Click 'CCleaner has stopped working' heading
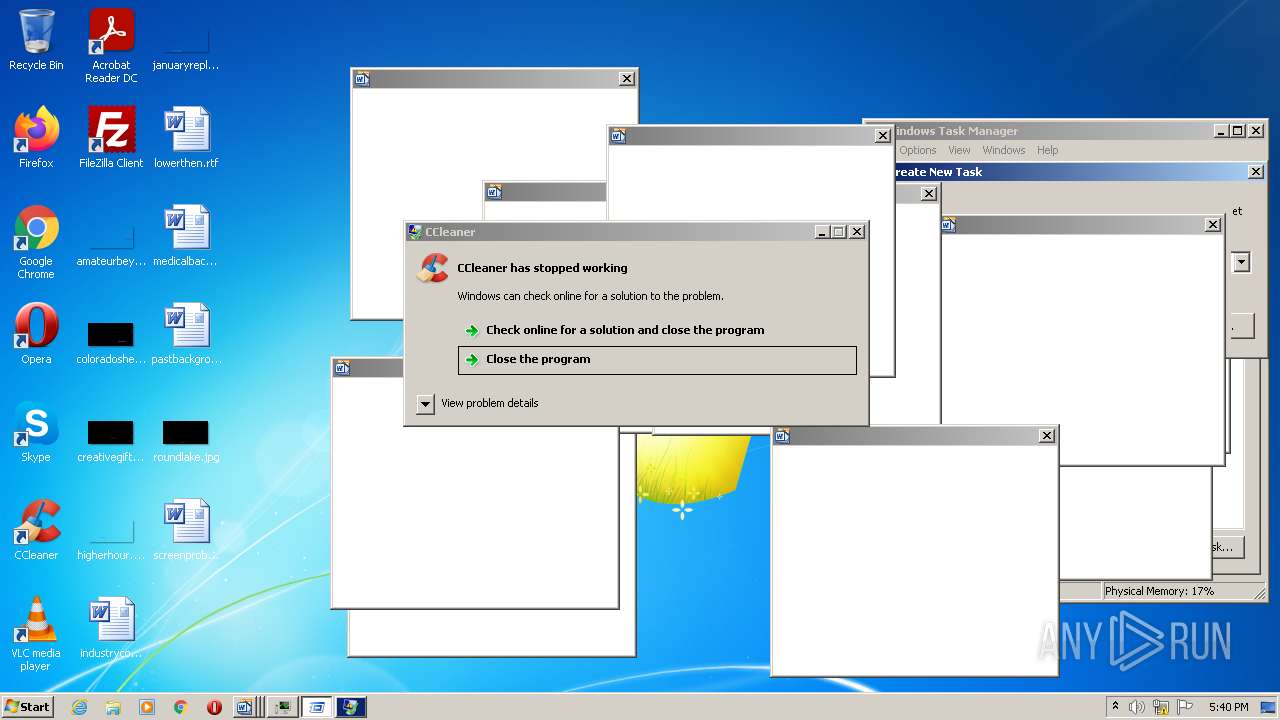The height and width of the screenshot is (720, 1280). (x=542, y=268)
